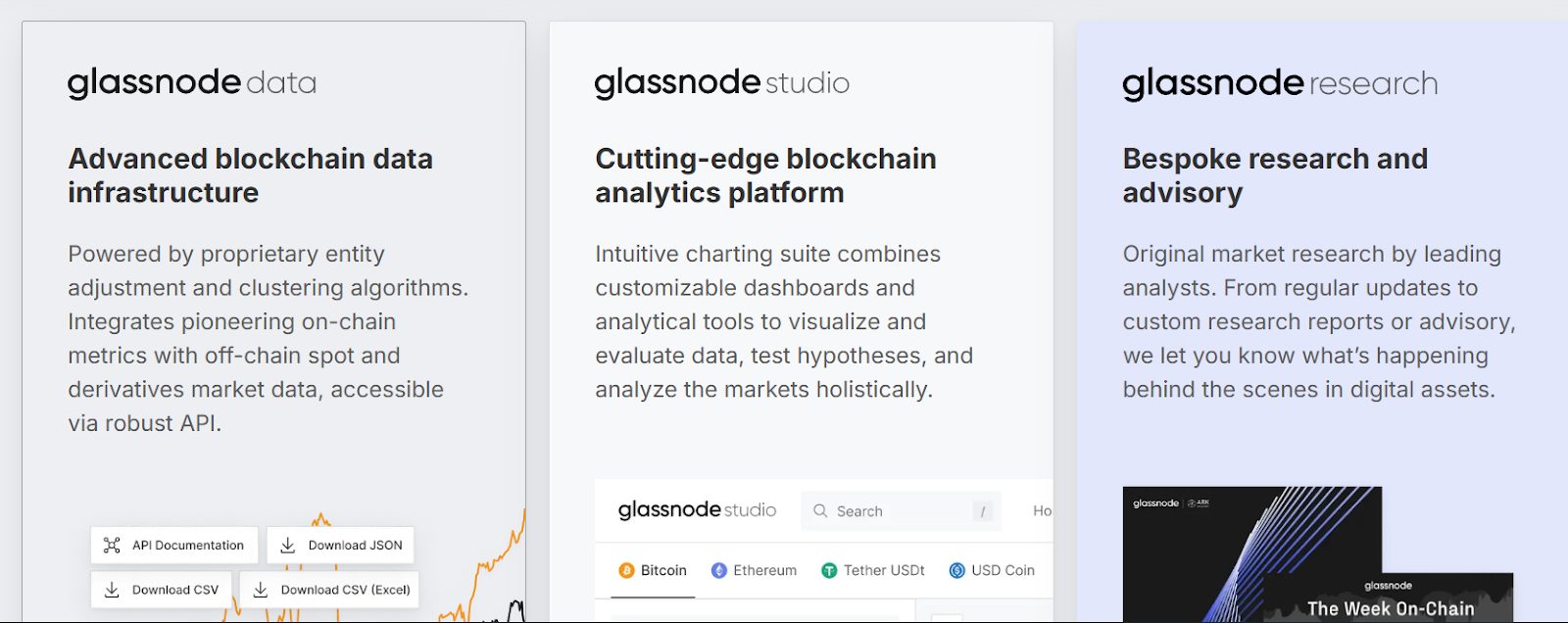Click the Download CSV (Excel) button
The image size is (1568, 623).
(x=329, y=590)
